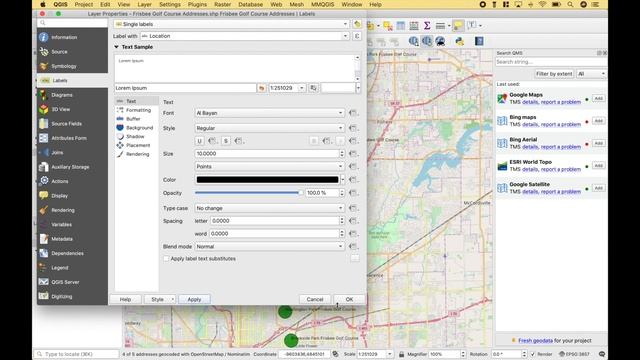Open the Dependencies section

click(72, 253)
